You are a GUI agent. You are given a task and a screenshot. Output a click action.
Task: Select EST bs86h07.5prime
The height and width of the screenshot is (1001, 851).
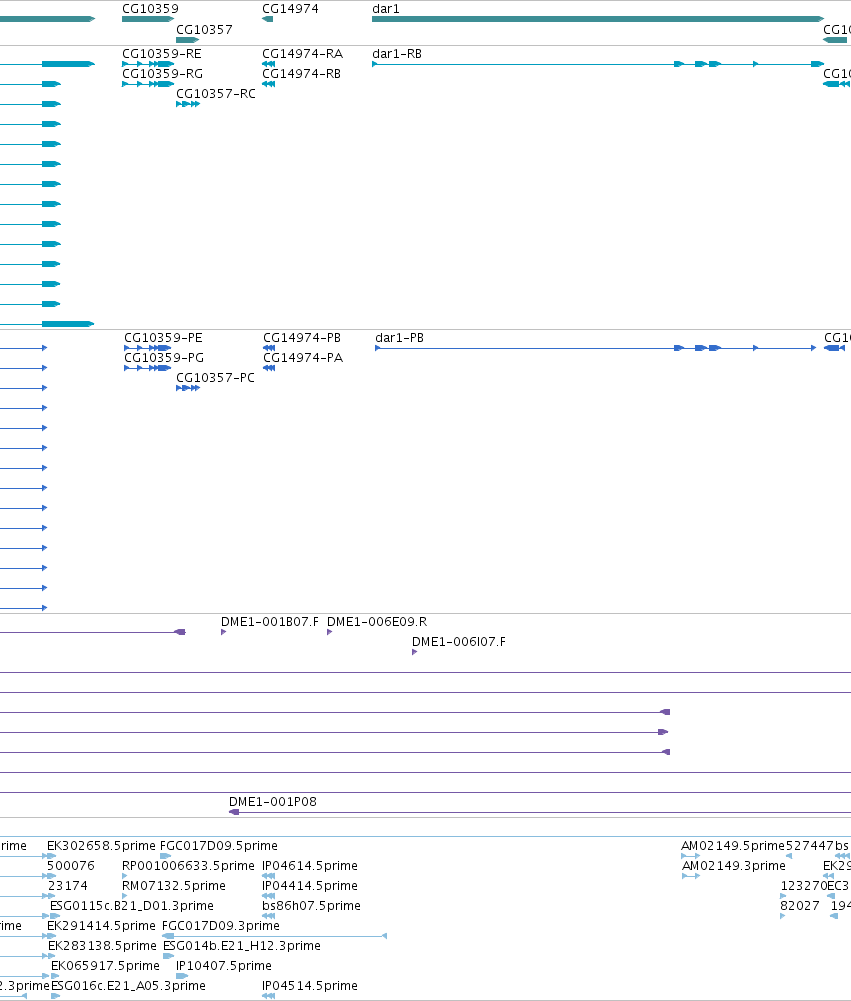click(x=312, y=906)
